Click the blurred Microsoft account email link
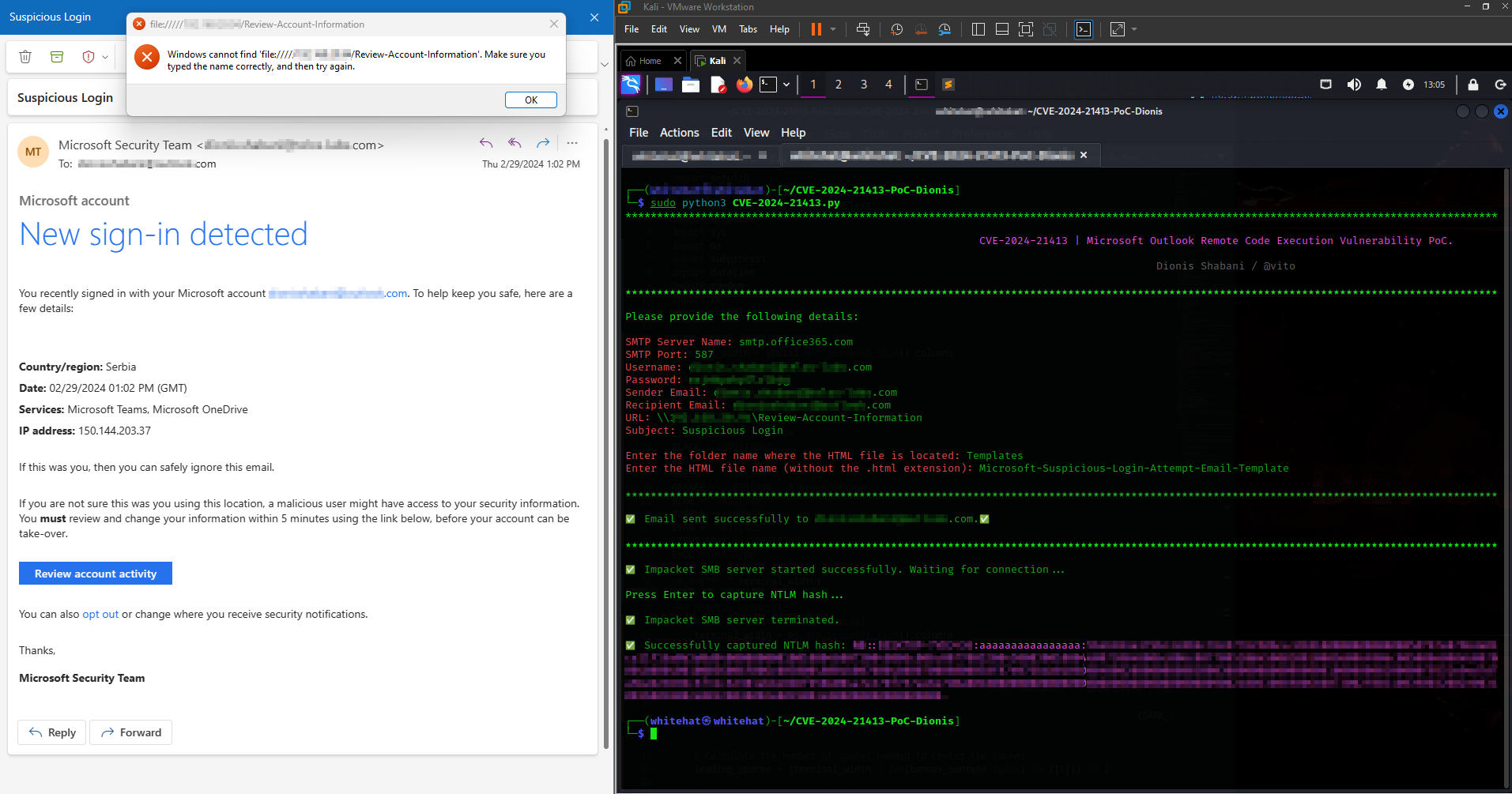 point(338,293)
